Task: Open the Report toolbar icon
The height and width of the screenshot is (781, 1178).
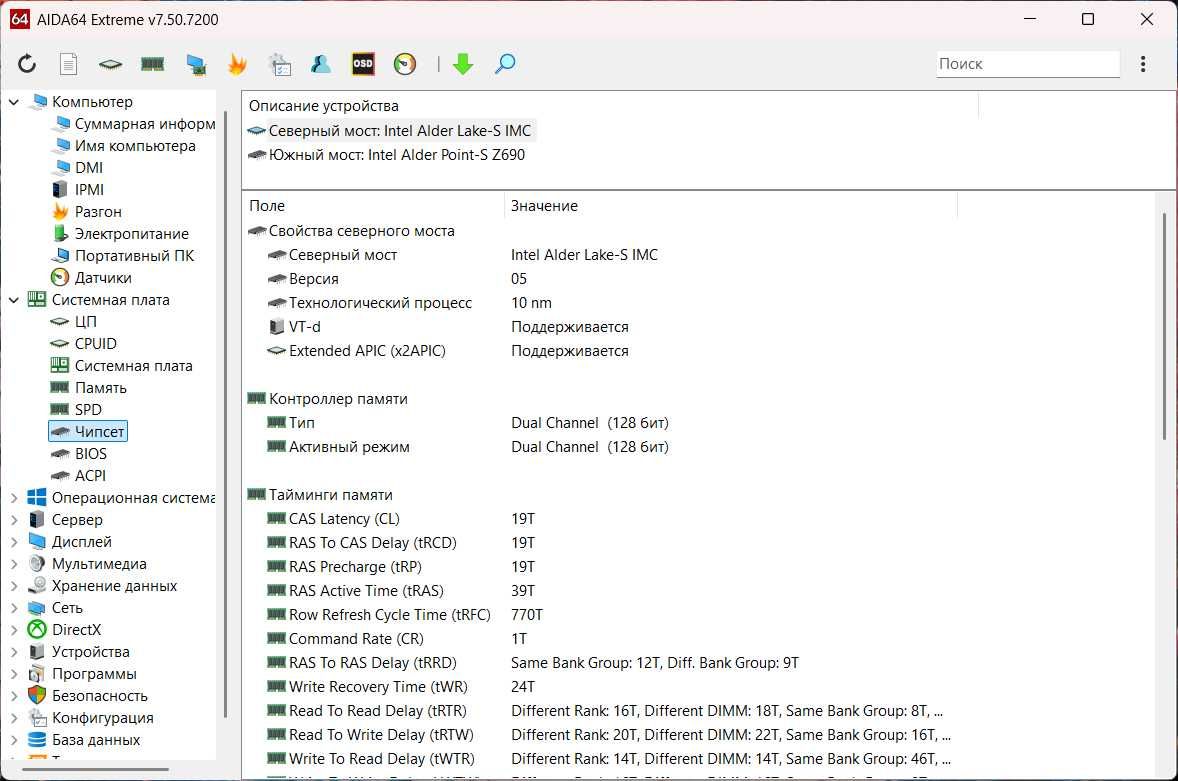Action: [68, 64]
